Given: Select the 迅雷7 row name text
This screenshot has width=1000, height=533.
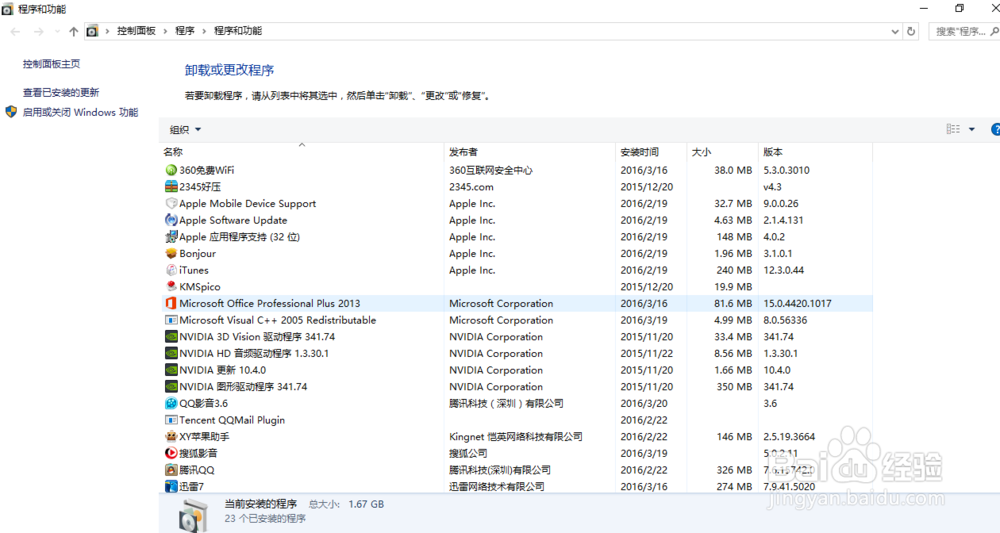Looking at the screenshot, I should tap(191, 486).
